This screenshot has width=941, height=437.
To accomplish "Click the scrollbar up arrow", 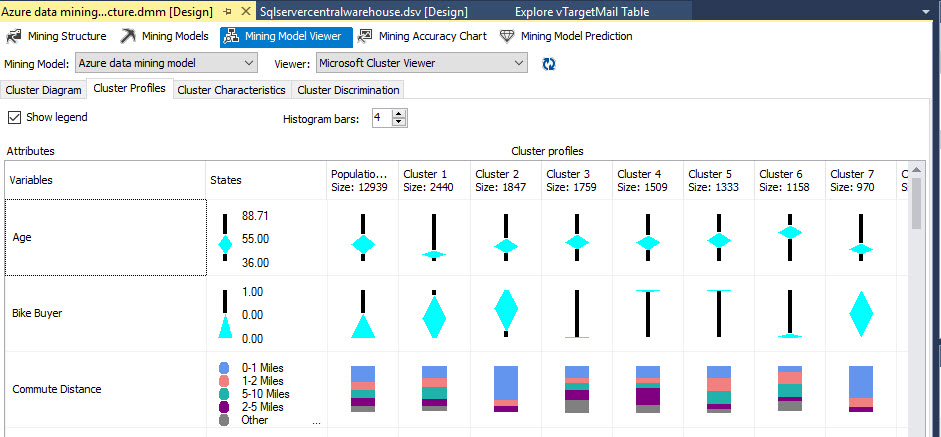I will pyautogui.click(x=916, y=168).
